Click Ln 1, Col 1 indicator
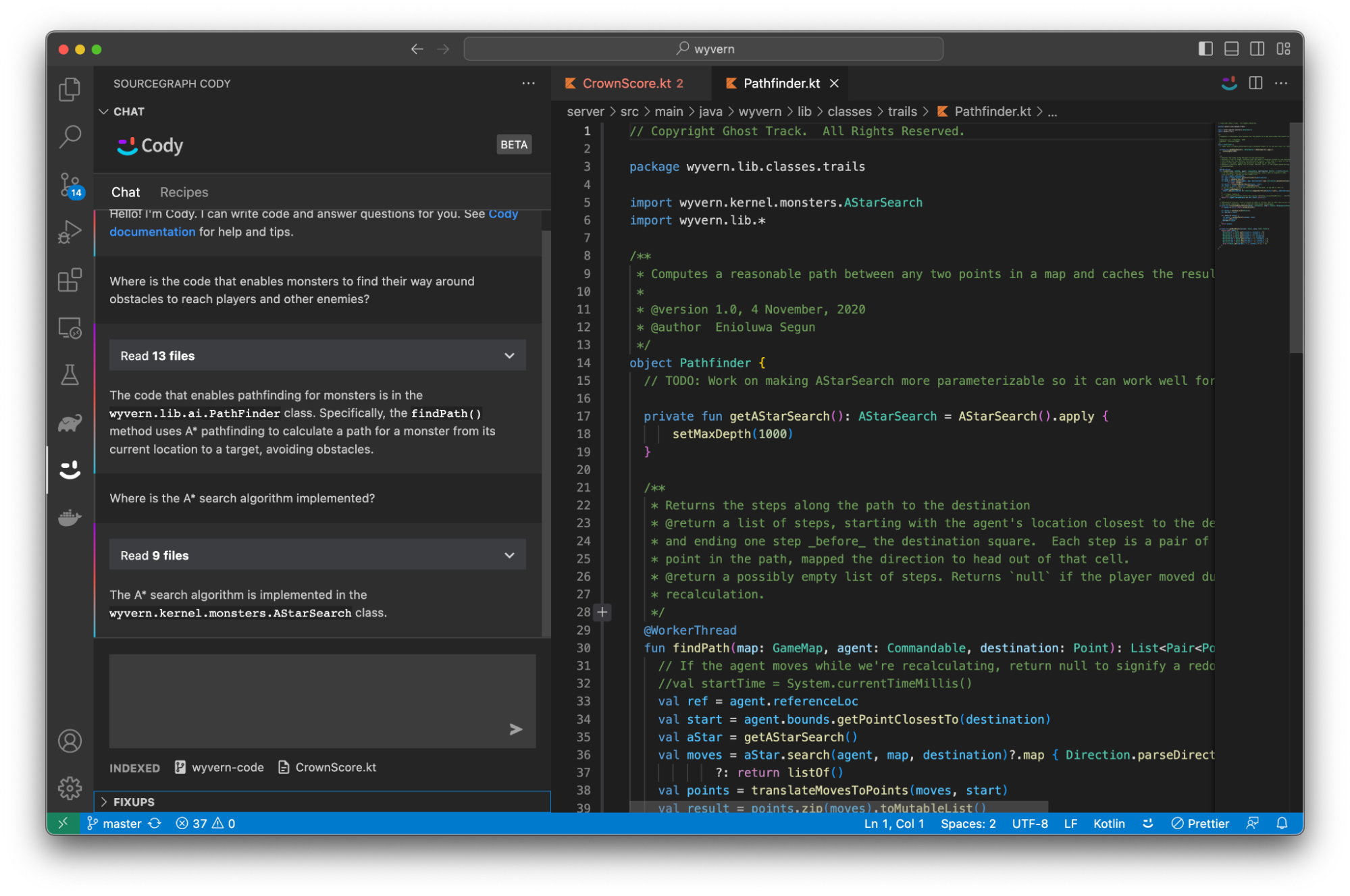This screenshot has height=896, width=1350. click(894, 823)
